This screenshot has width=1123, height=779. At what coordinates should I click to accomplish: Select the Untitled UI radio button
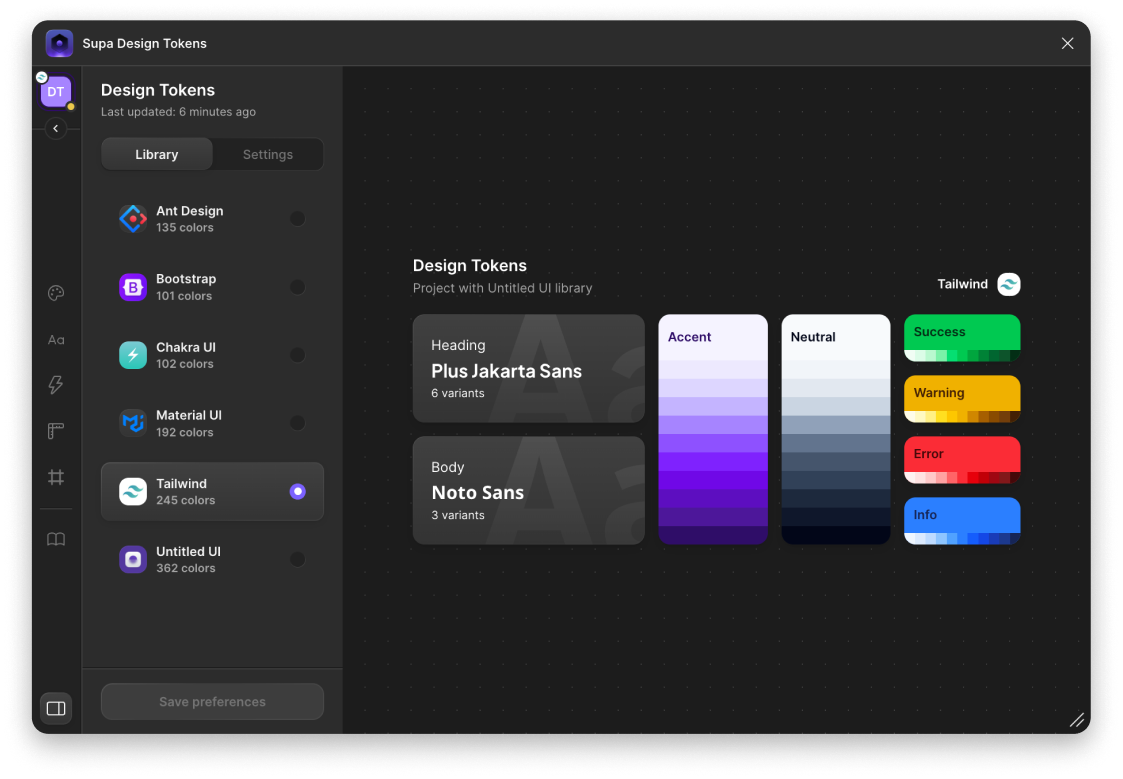point(297,559)
